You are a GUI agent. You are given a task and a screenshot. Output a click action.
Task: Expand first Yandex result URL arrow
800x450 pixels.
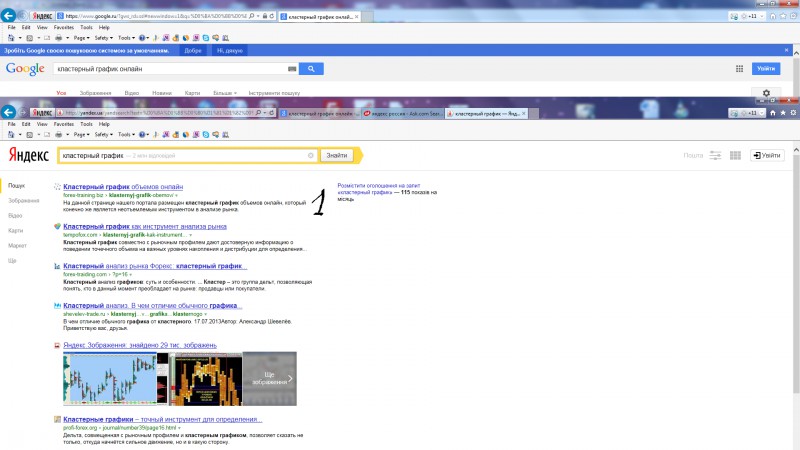click(177, 195)
